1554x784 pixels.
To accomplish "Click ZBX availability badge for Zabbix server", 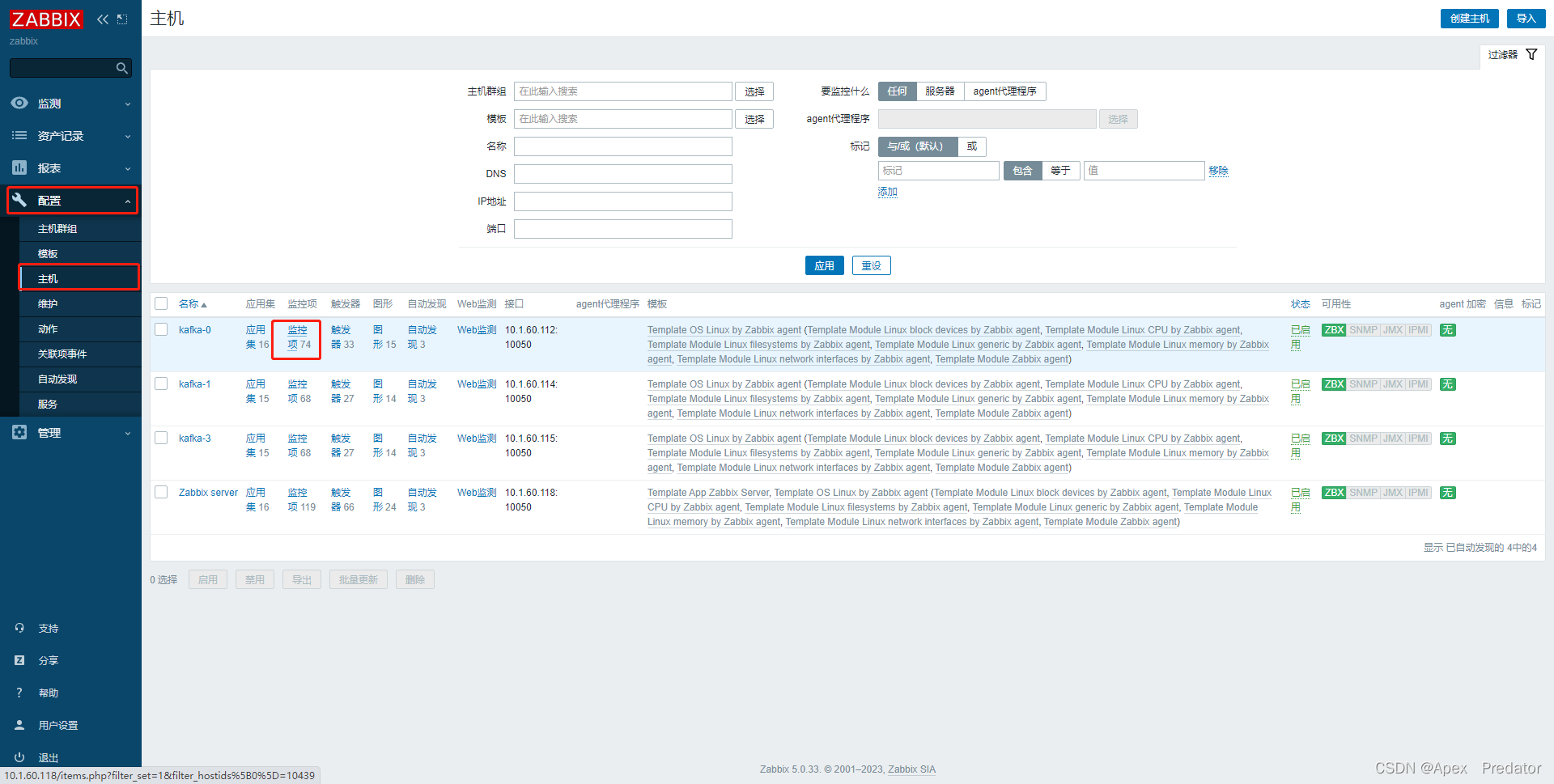I will [x=1334, y=493].
